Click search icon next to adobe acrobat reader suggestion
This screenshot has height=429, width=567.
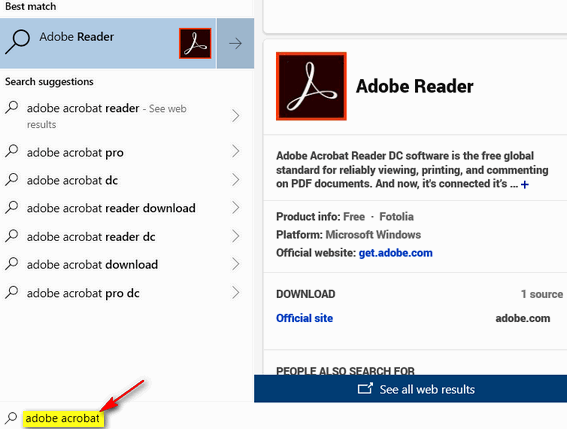click(12, 107)
